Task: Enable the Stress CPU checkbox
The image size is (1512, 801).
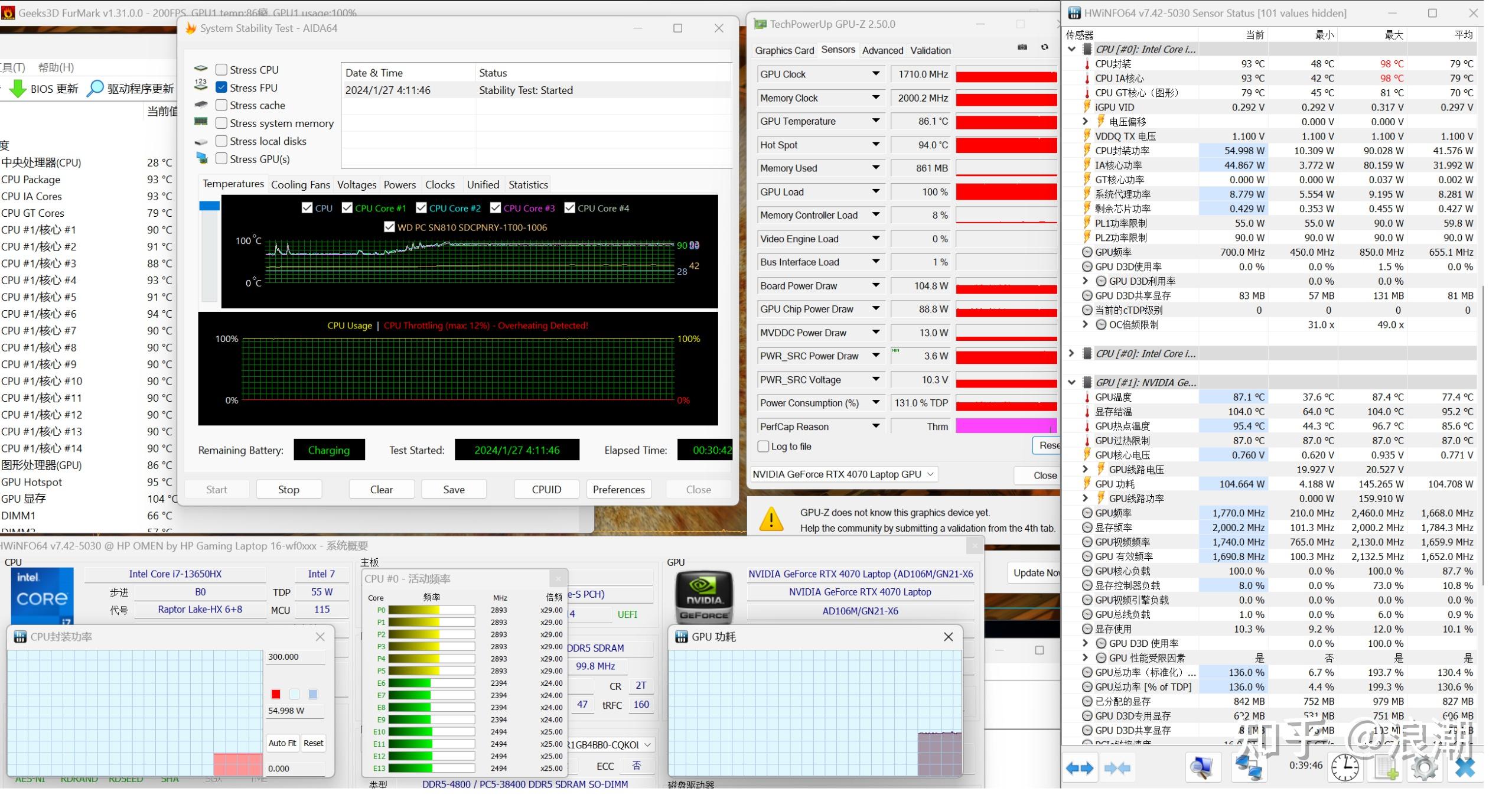Action: (x=221, y=70)
